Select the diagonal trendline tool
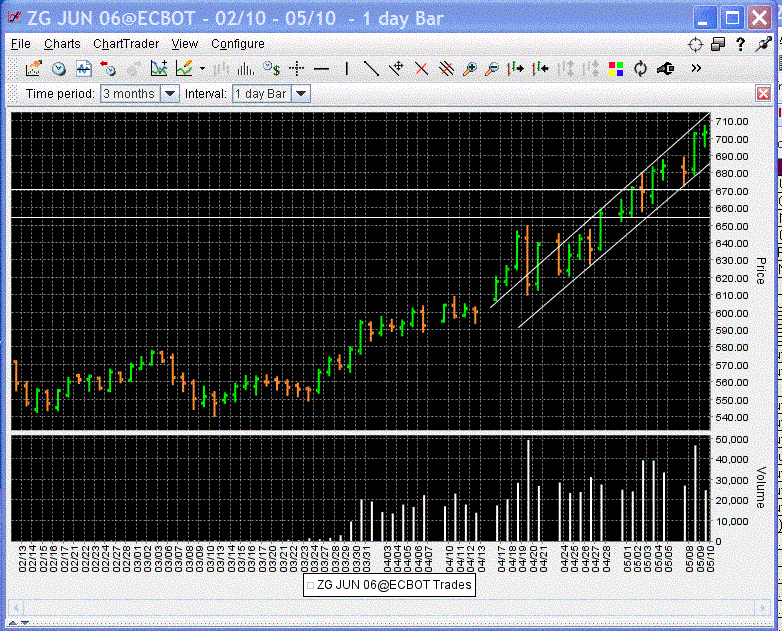 [x=371, y=68]
